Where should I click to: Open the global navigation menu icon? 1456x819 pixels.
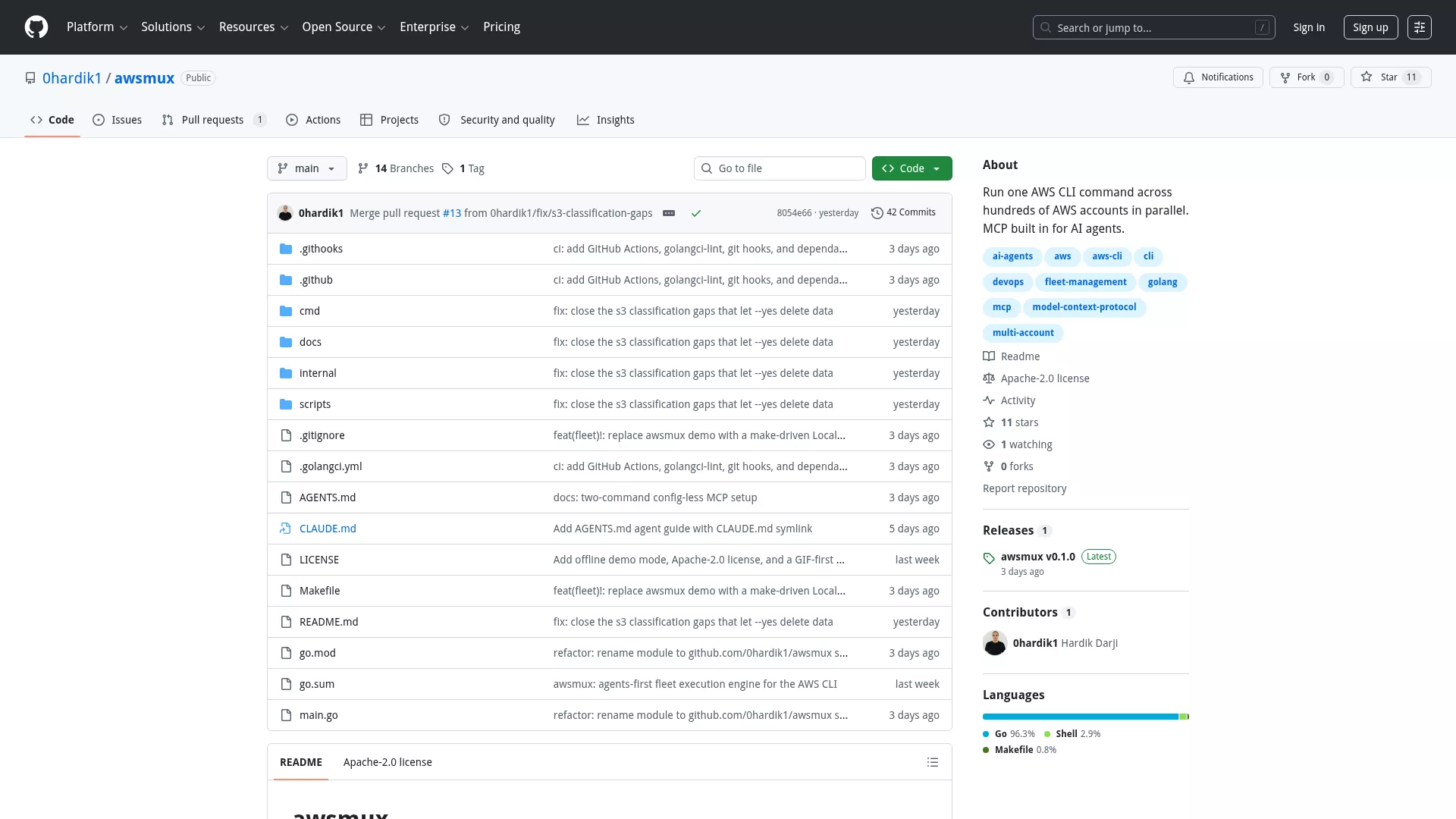(x=1420, y=27)
